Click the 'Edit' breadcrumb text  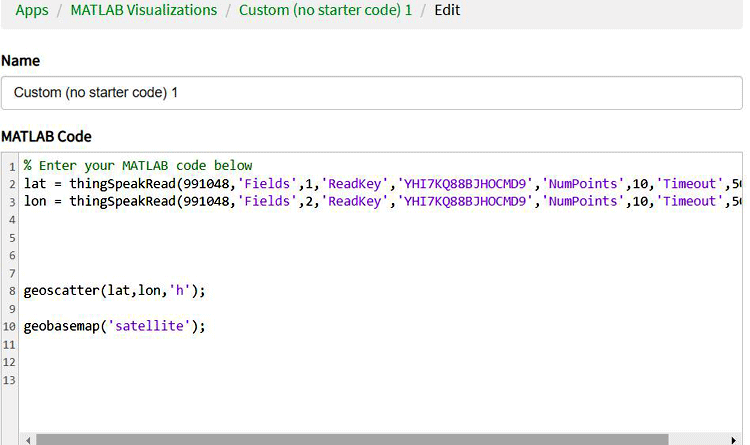(x=447, y=10)
